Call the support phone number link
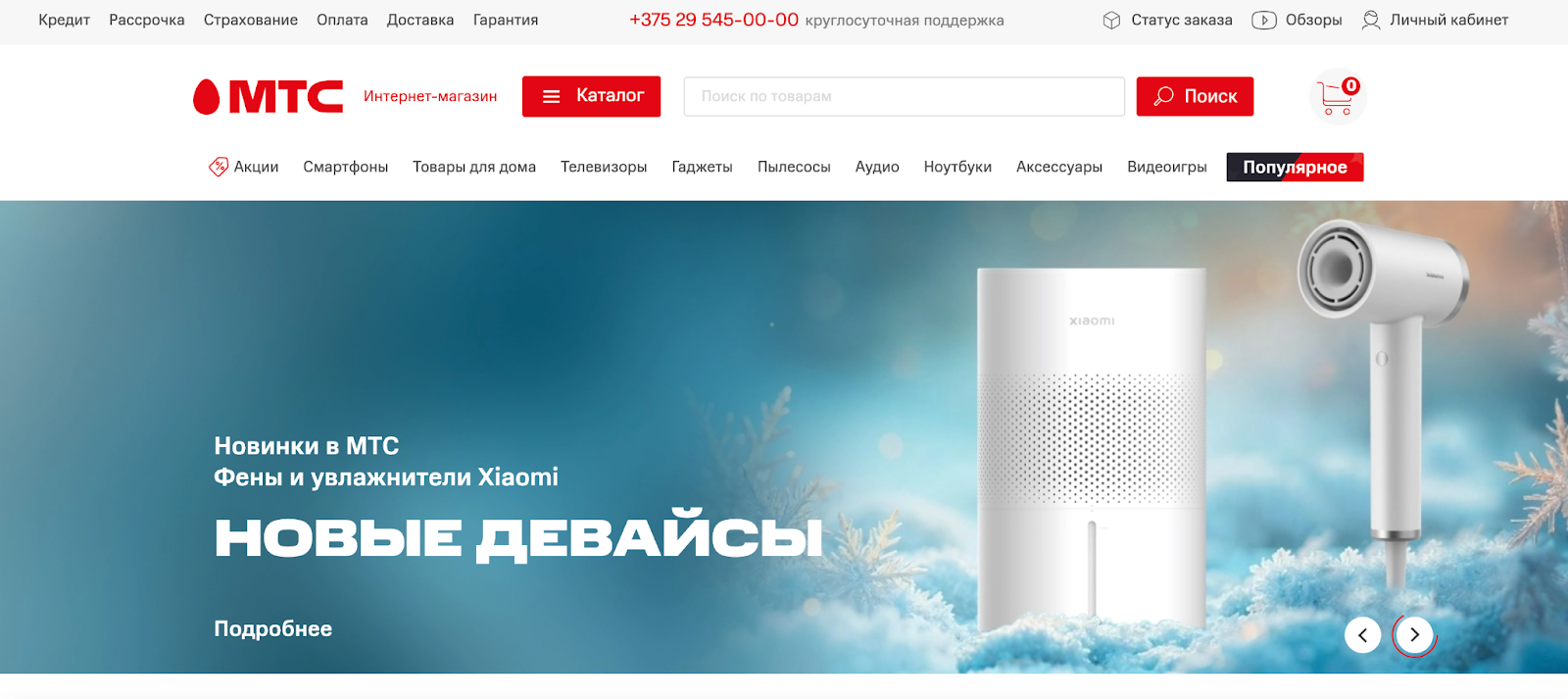The width and height of the screenshot is (1568, 699). coord(713,21)
